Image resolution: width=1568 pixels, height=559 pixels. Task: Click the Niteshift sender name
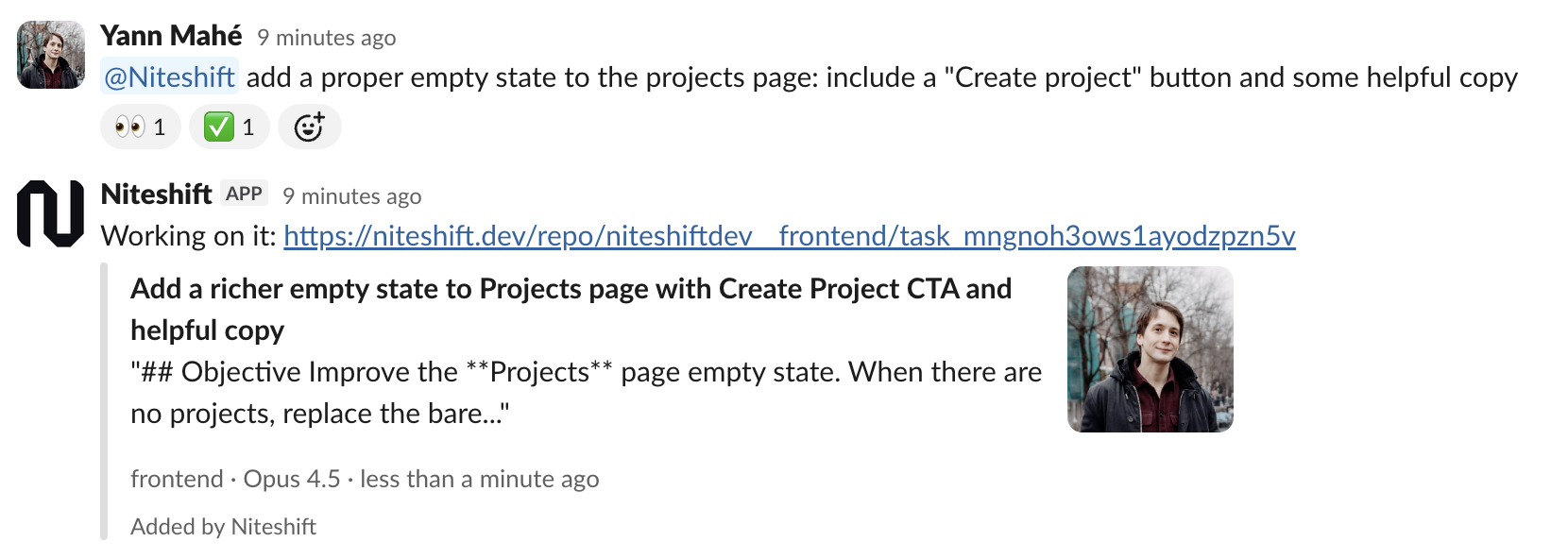(156, 195)
